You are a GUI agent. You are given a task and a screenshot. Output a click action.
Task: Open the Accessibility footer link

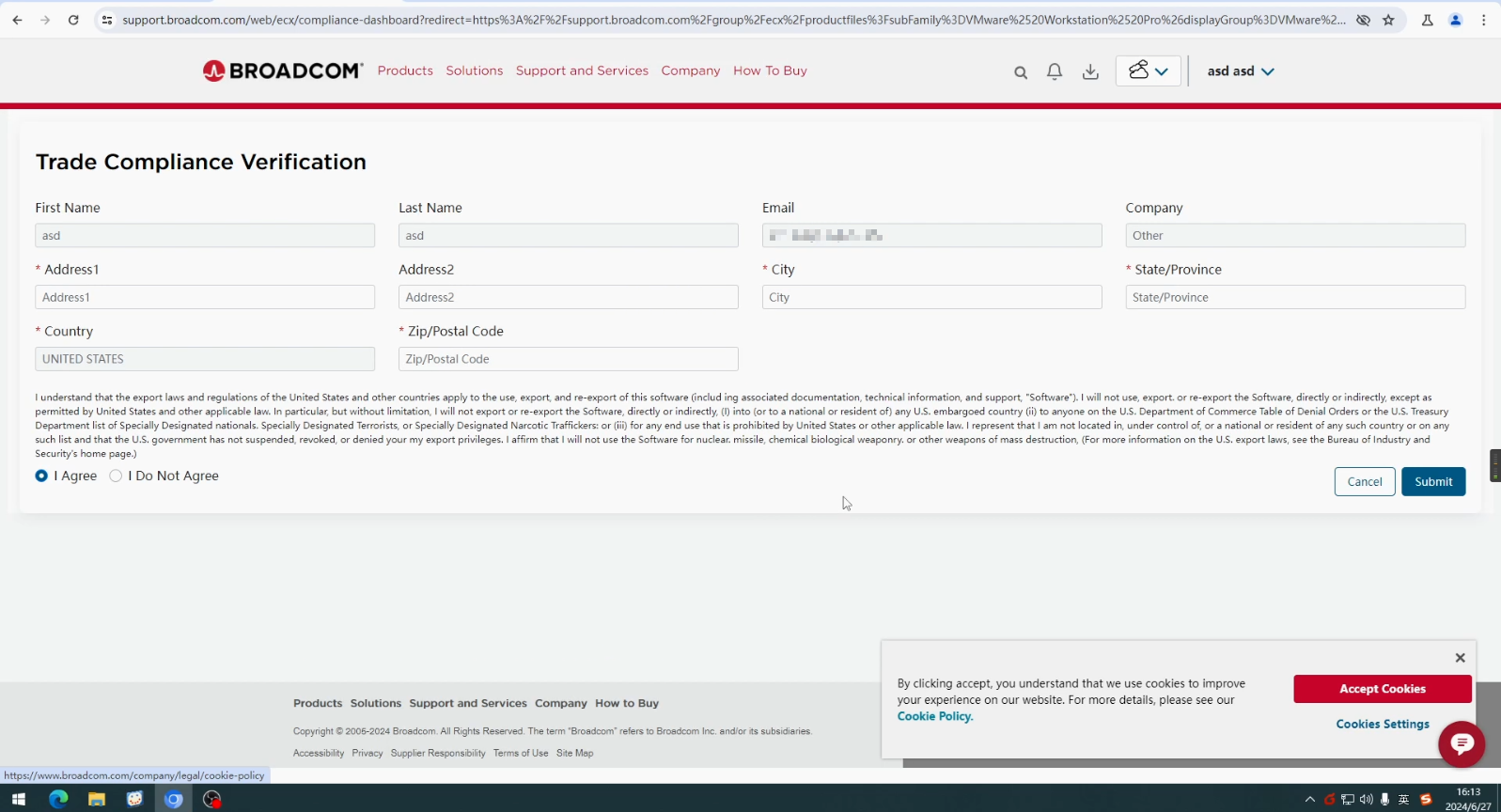click(319, 753)
